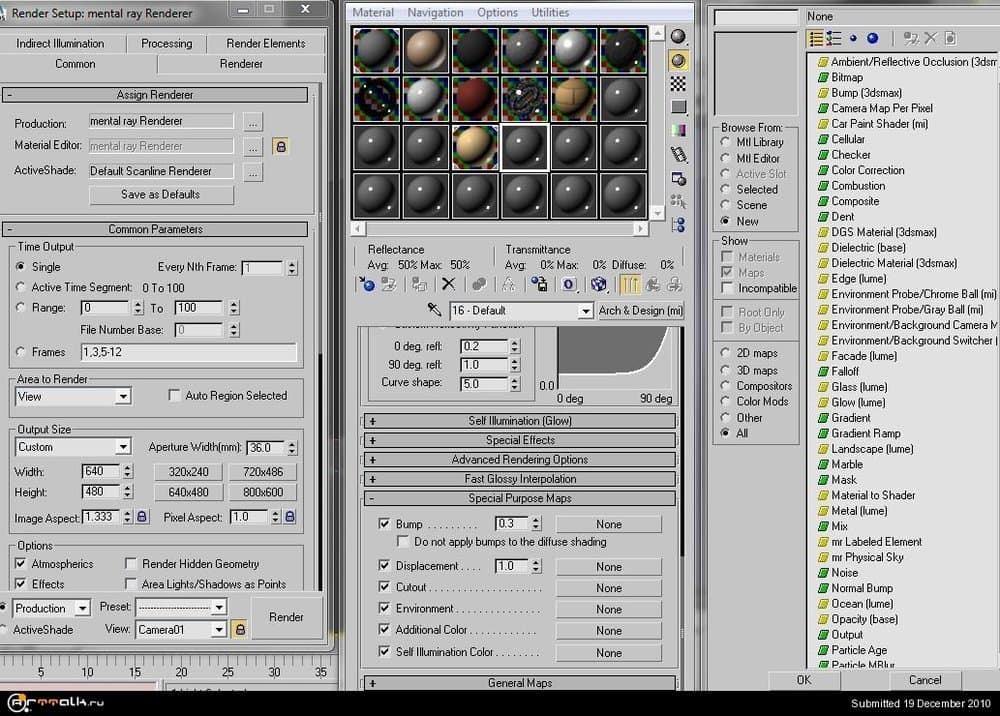This screenshot has height=716, width=1000.
Task: Click Assign Material to Selection icon
Action: click(419, 284)
